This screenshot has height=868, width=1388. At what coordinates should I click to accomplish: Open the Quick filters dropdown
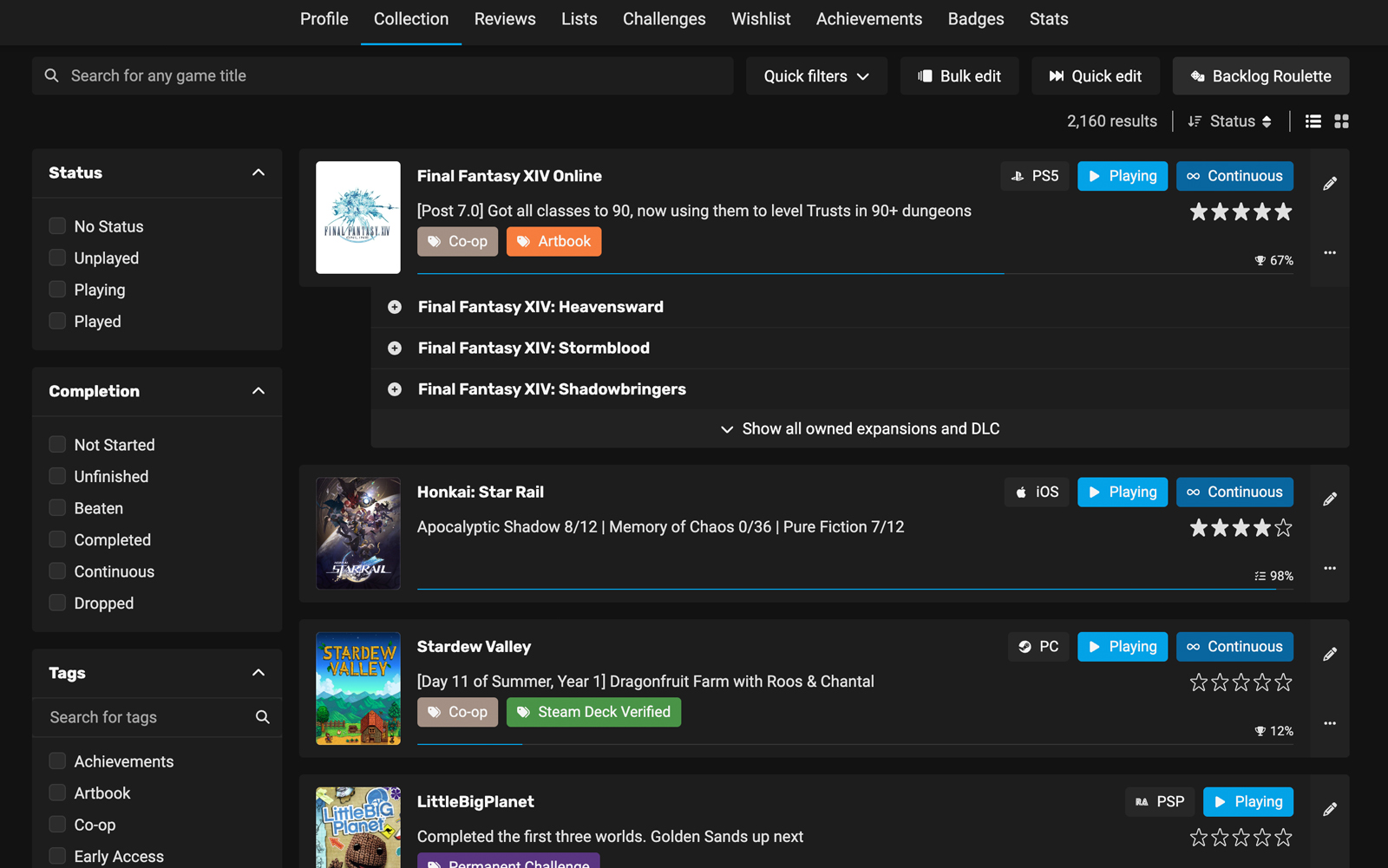click(x=815, y=75)
